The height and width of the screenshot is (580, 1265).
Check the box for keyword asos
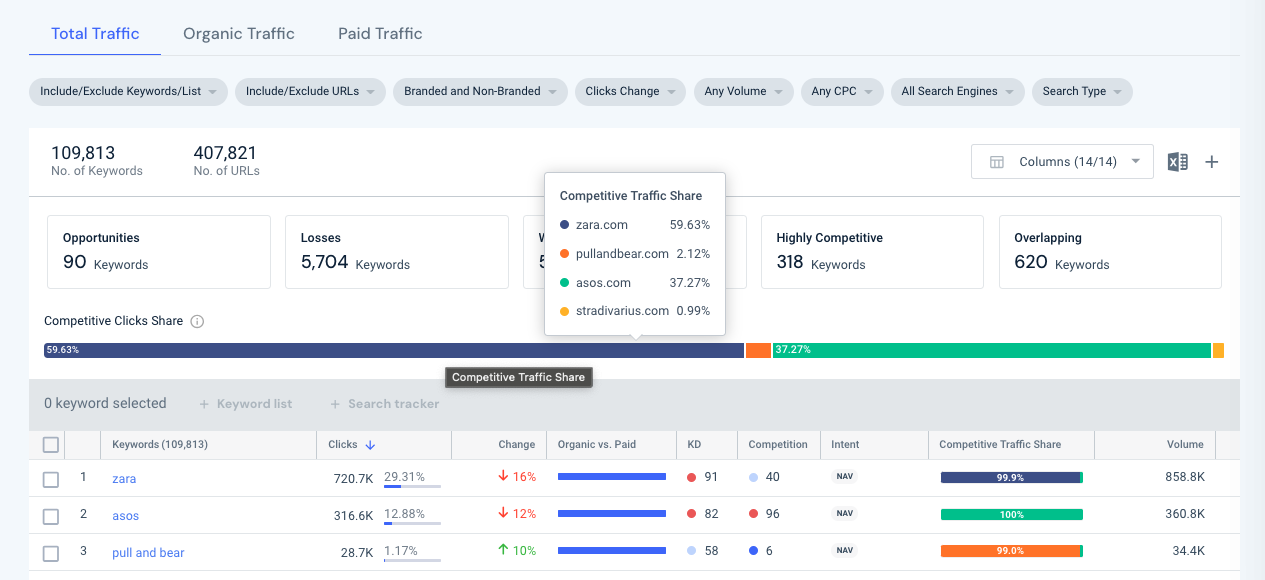51,516
